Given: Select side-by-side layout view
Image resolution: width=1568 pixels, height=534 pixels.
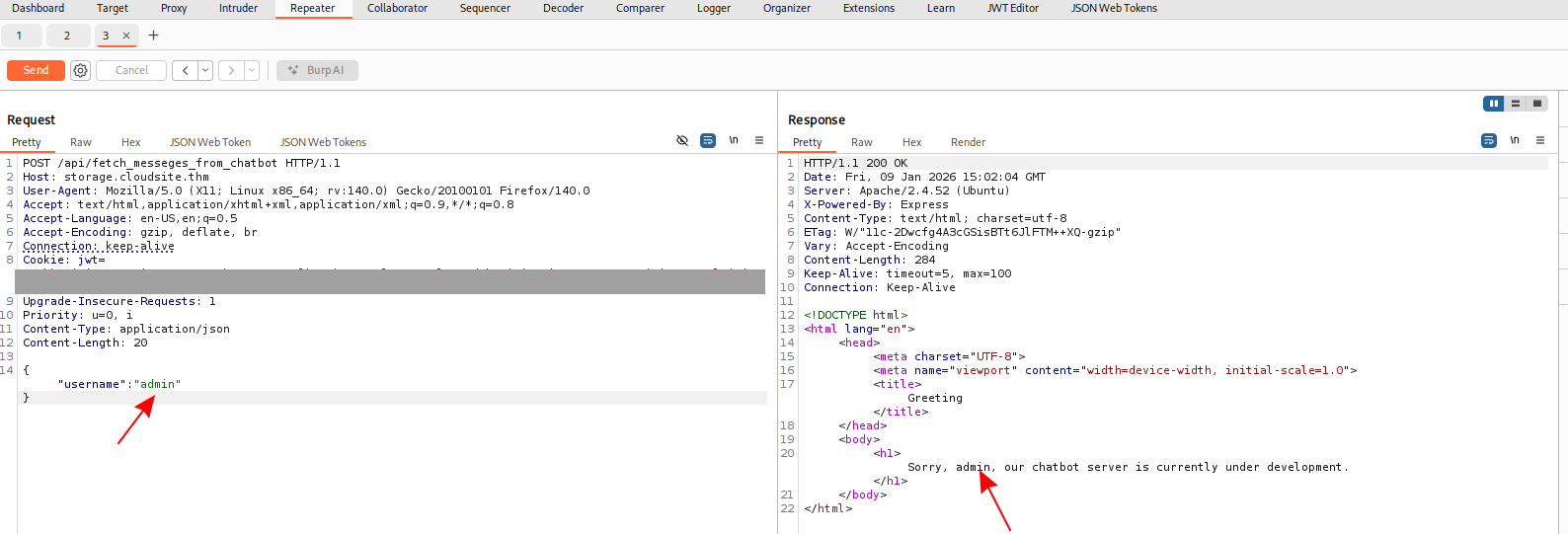Looking at the screenshot, I should [1494, 104].
